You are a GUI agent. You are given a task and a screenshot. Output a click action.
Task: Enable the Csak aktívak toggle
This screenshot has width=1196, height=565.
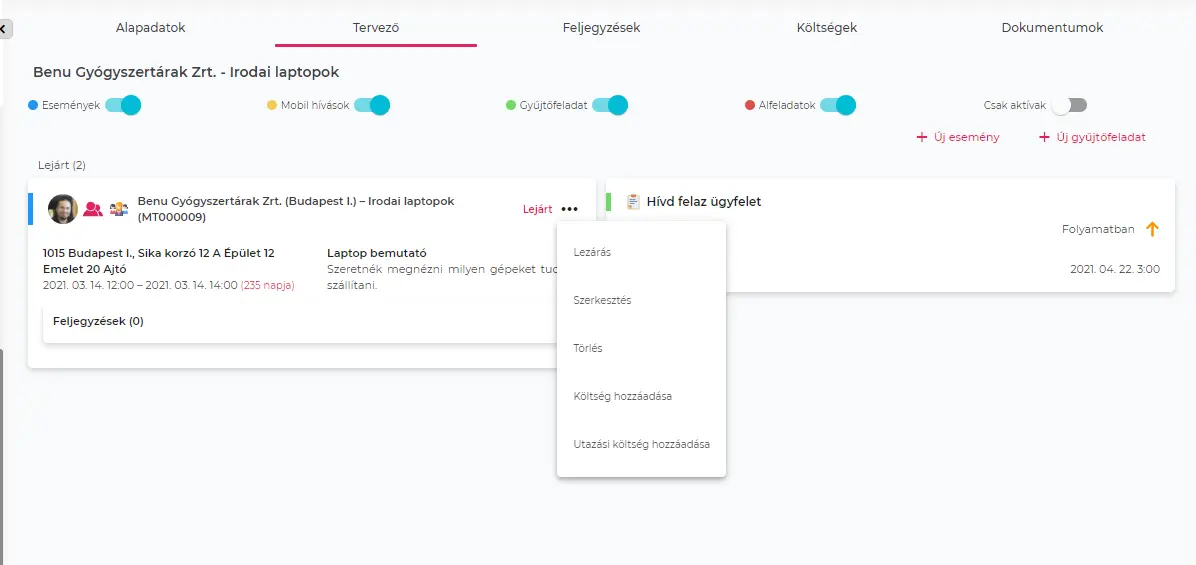tap(1068, 105)
